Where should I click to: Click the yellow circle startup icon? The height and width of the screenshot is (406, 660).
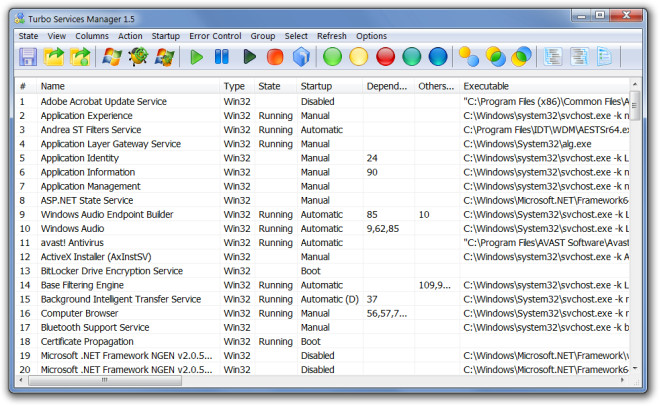[x=359, y=57]
